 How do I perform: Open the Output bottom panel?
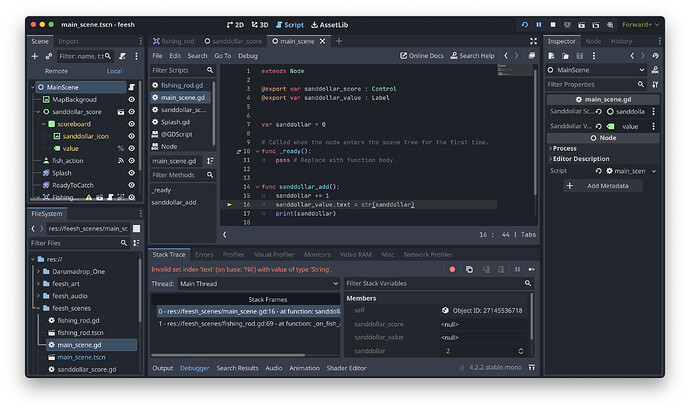162,368
